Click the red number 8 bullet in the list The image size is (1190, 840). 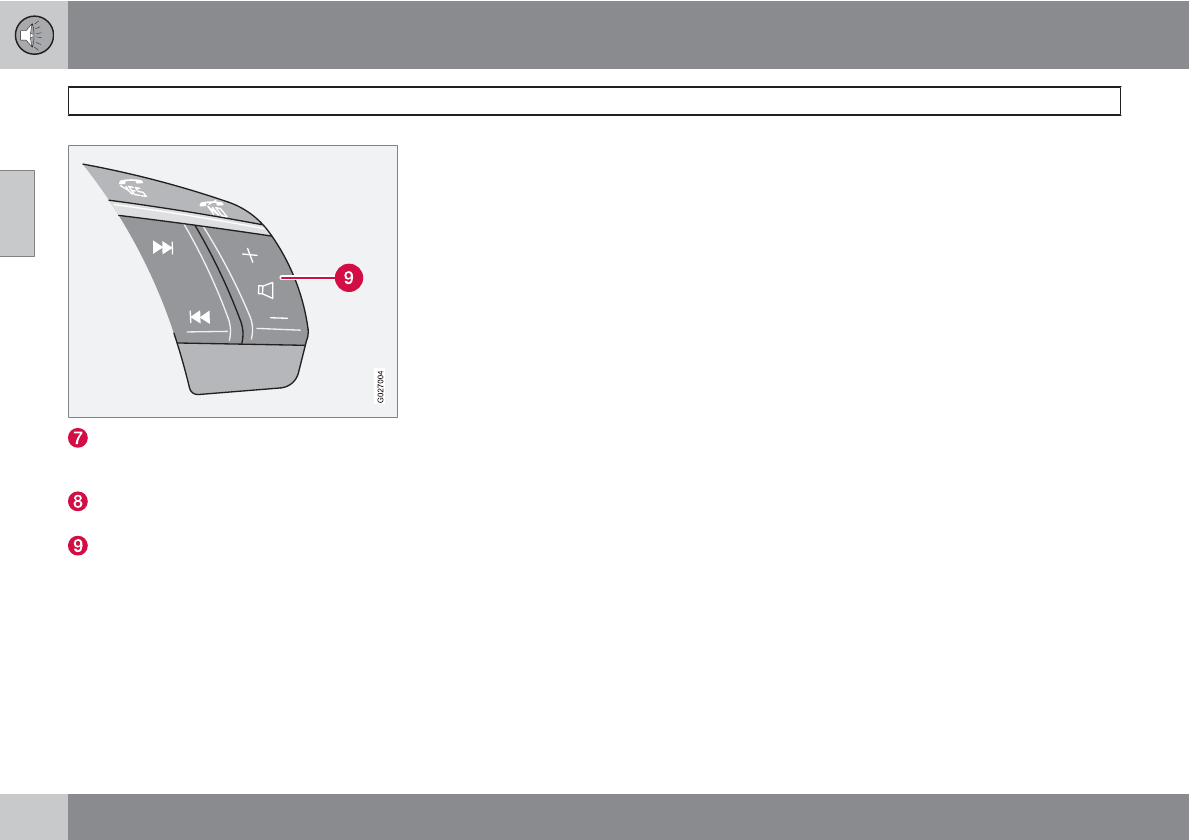tap(77, 502)
